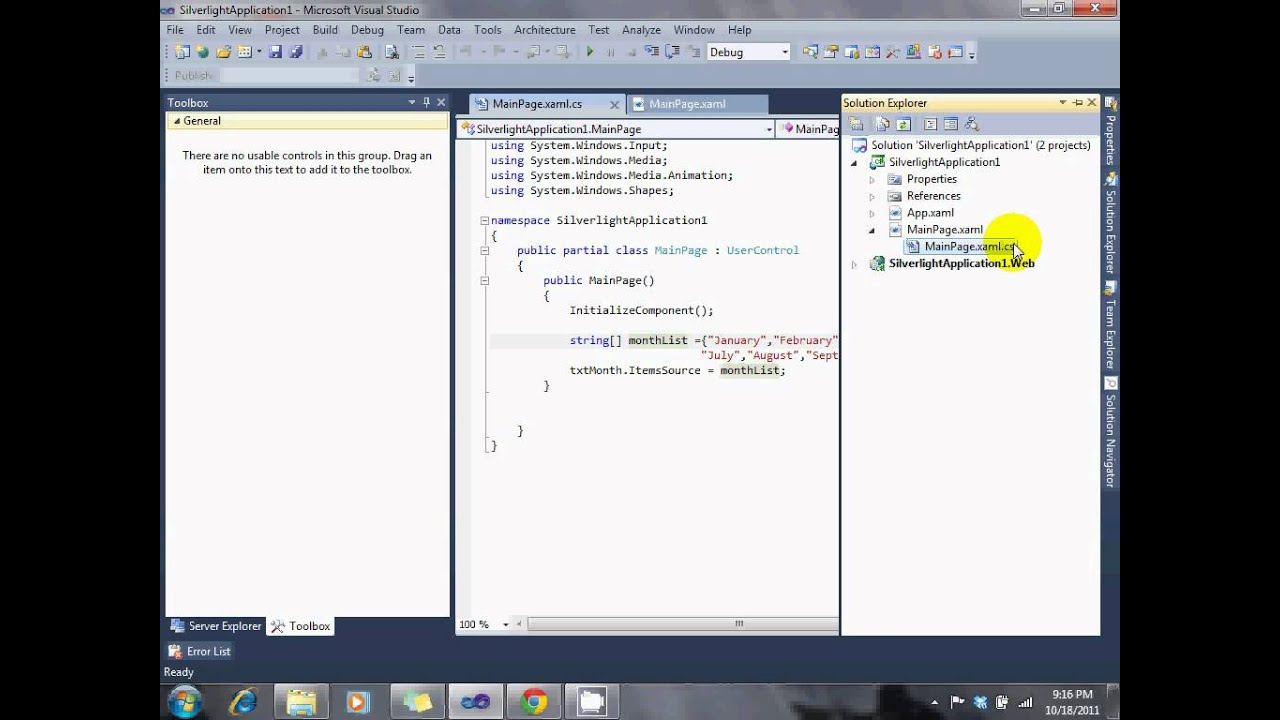1280x720 pixels.
Task: Toggle auto-hide pin on the Toolbox panel
Action: (x=426, y=102)
